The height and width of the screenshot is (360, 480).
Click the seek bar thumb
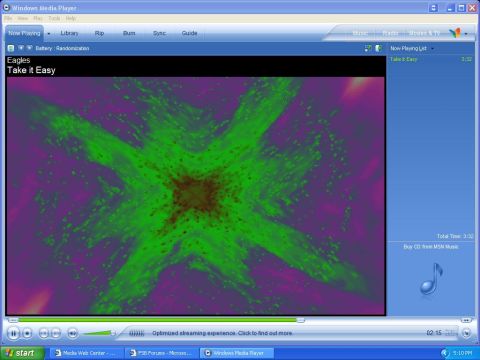(301, 320)
